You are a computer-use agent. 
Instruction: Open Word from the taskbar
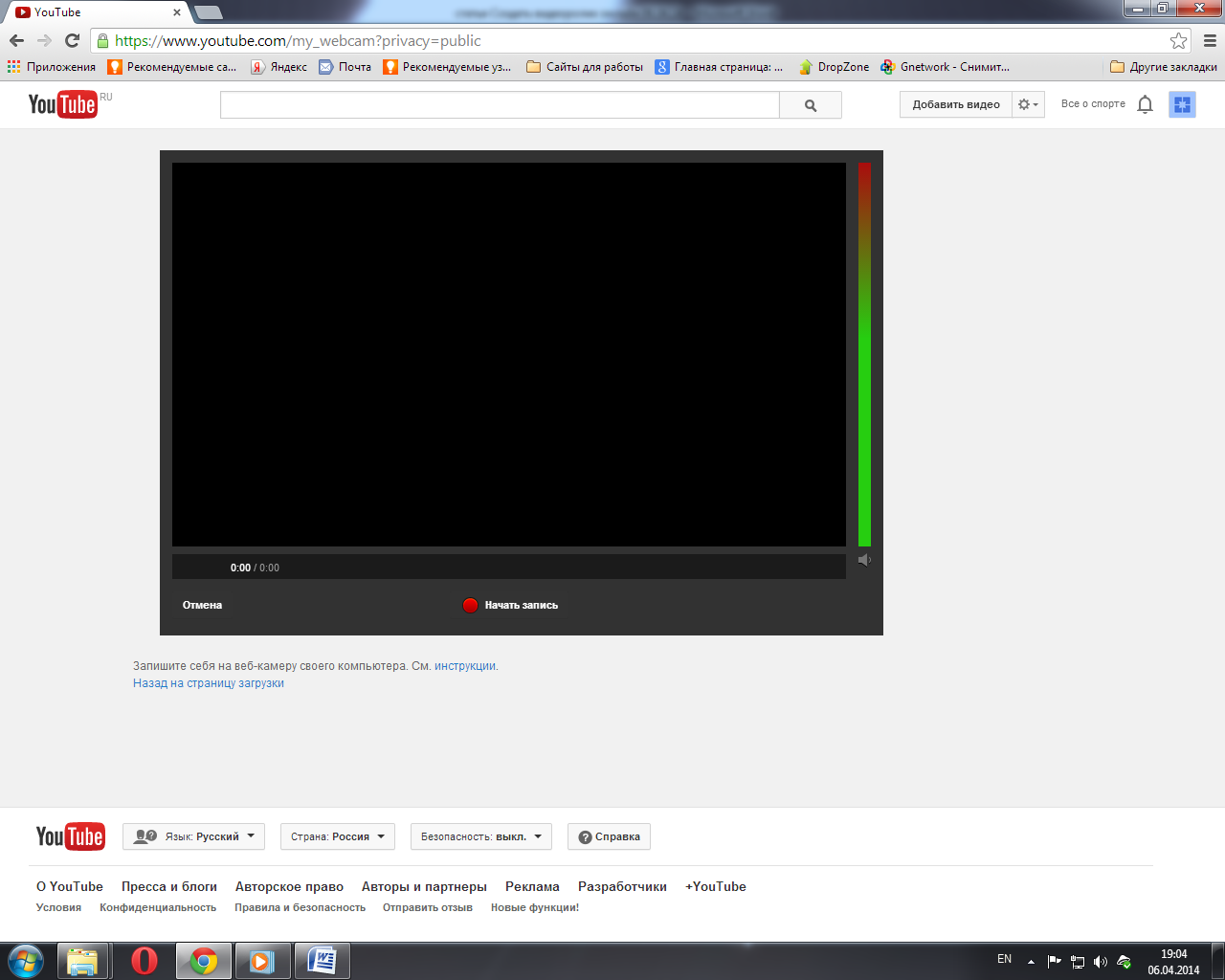tap(323, 961)
